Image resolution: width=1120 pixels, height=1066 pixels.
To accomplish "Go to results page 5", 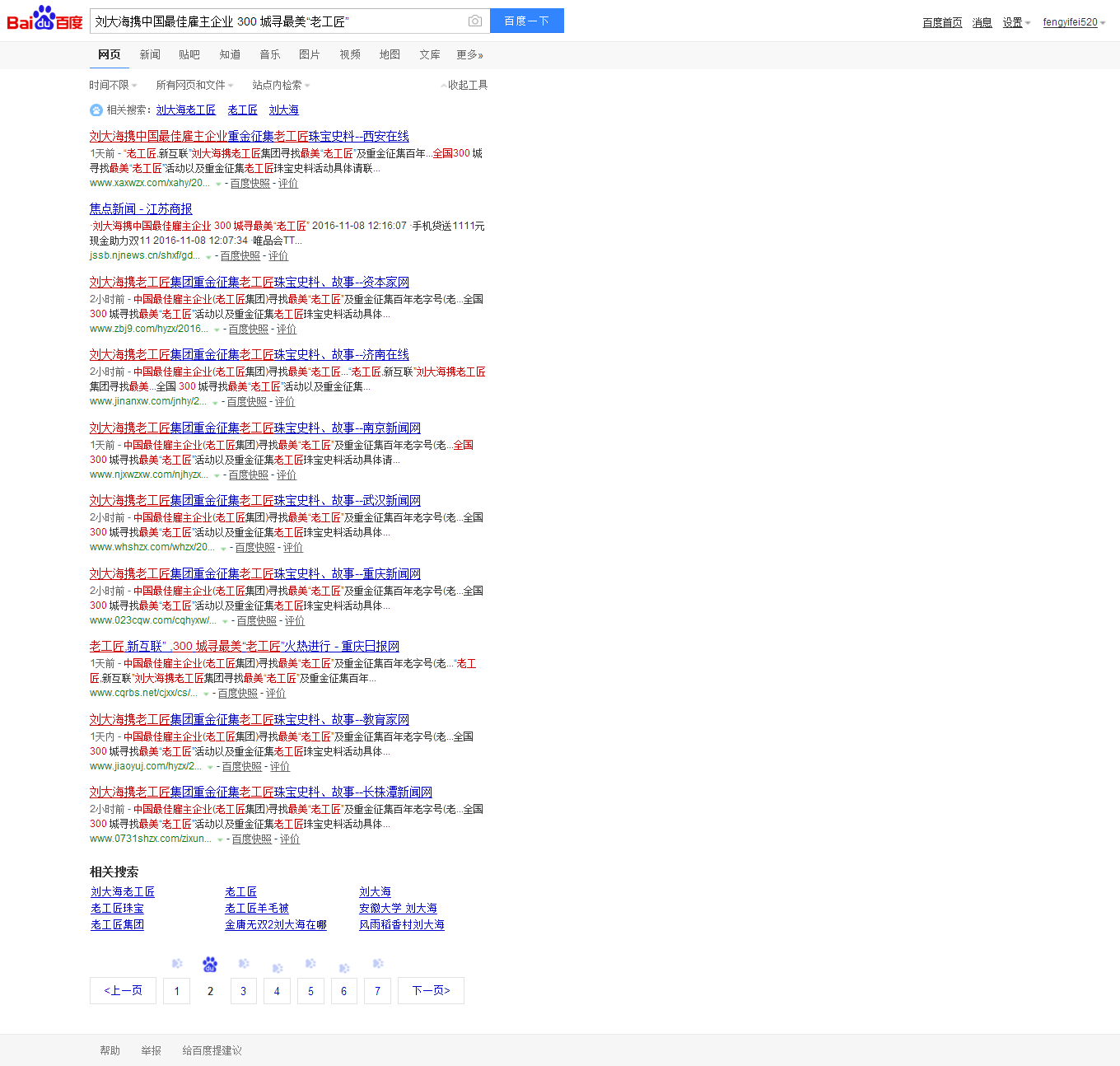I will coord(310,991).
